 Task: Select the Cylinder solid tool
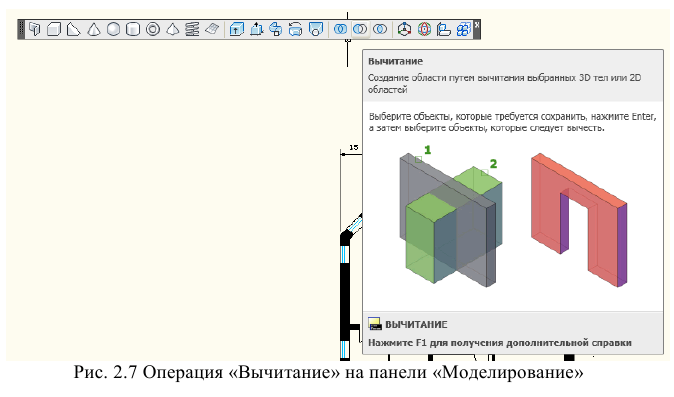click(x=133, y=29)
